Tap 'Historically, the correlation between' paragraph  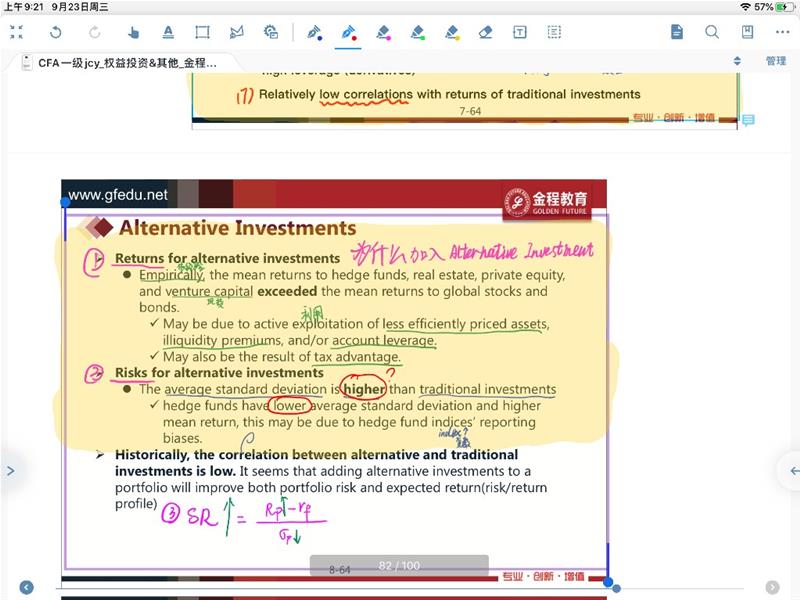click(x=331, y=479)
